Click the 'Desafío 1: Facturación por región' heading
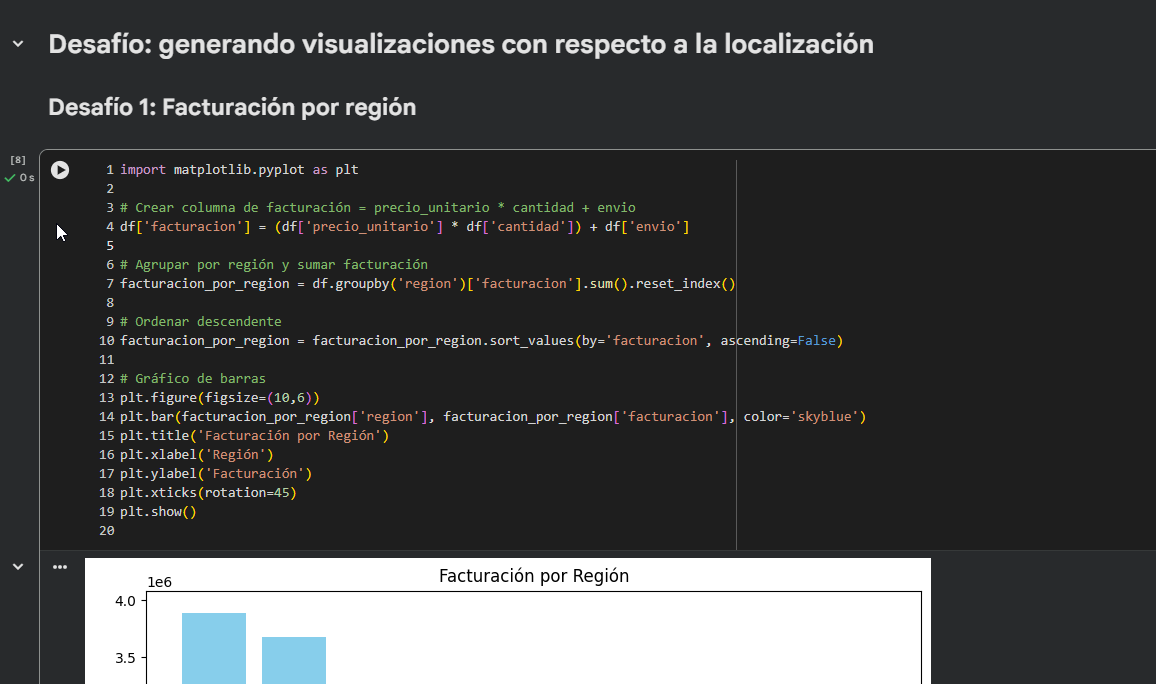The image size is (1156, 684). pos(233,107)
